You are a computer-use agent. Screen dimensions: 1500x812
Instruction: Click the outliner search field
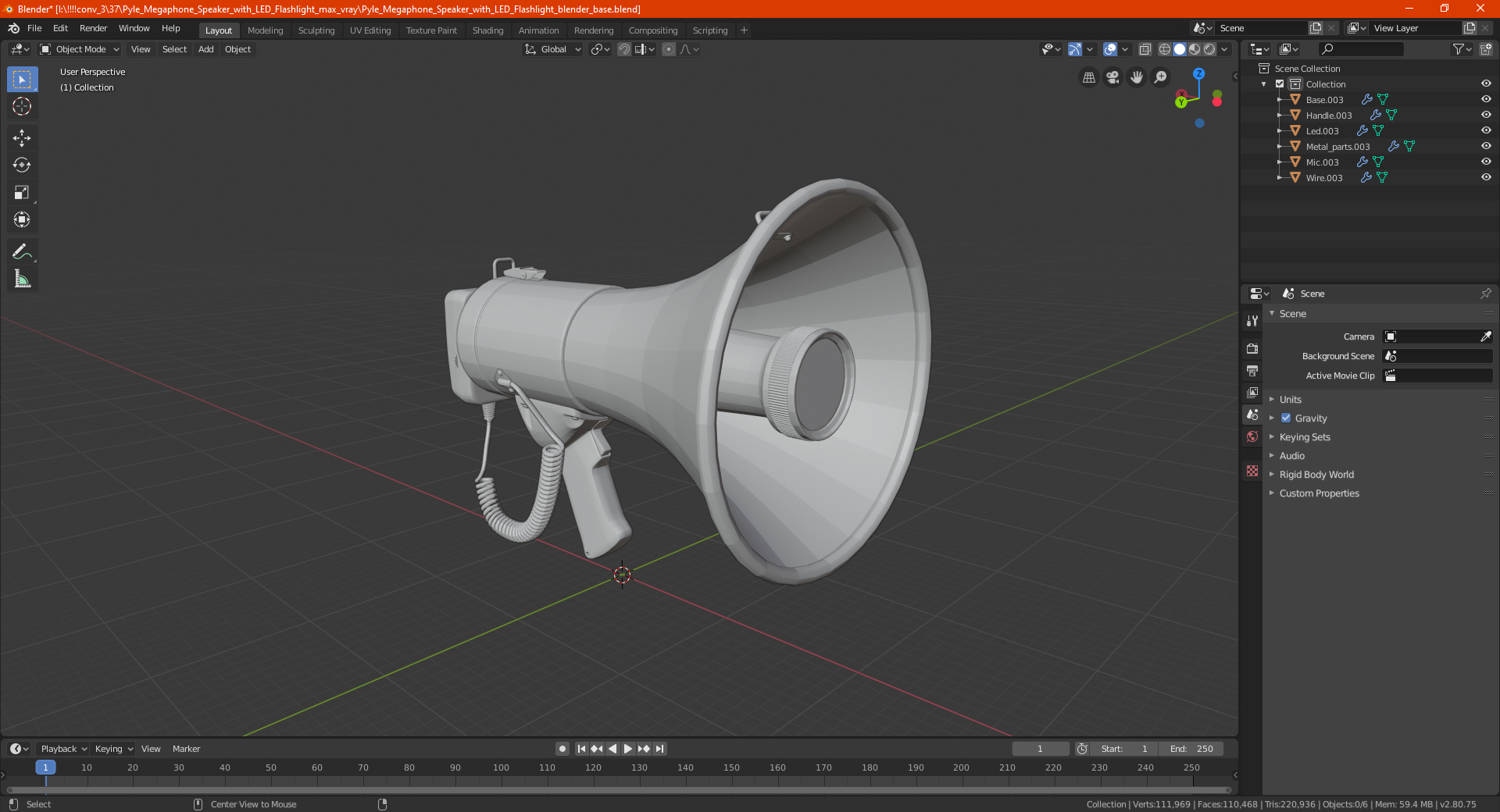coord(1361,49)
